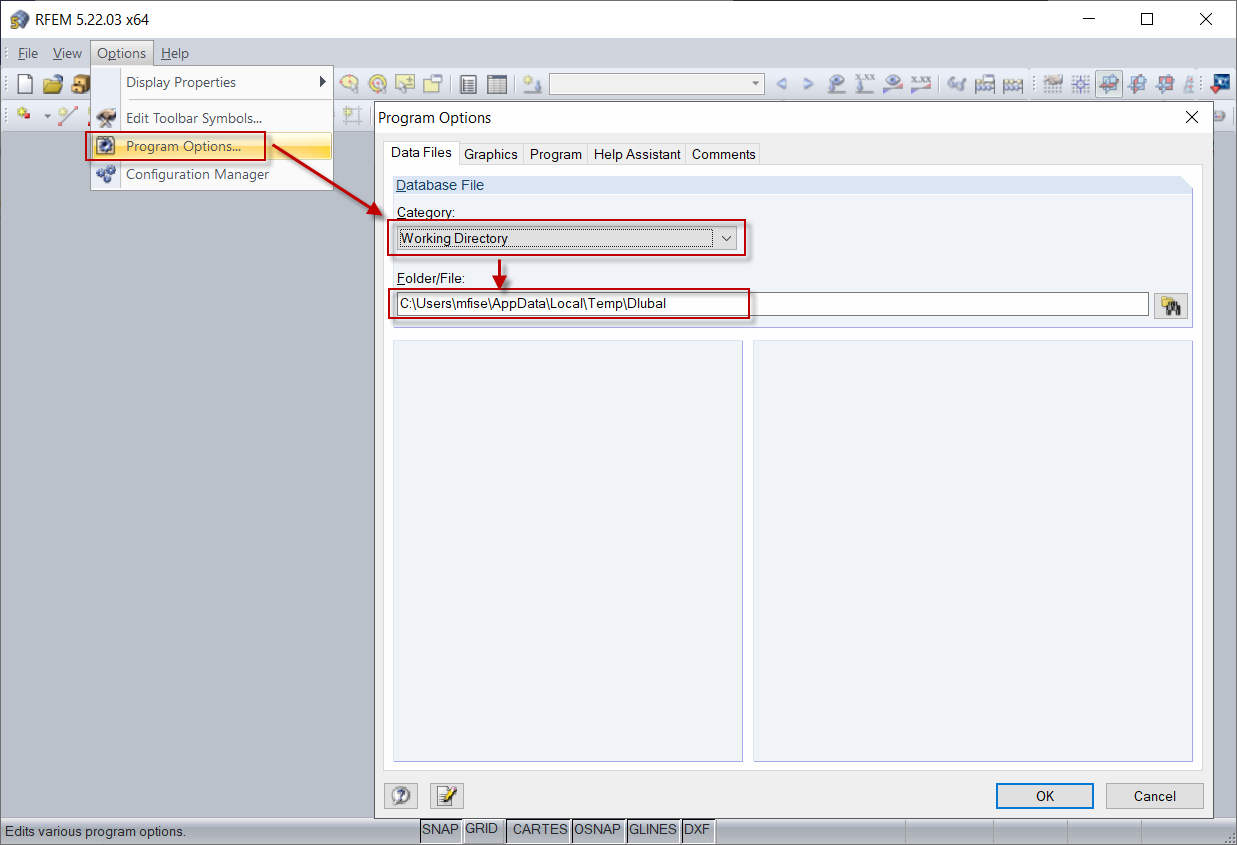The height and width of the screenshot is (845, 1237).
Task: Open the Project Manager icon
Action: (x=80, y=84)
